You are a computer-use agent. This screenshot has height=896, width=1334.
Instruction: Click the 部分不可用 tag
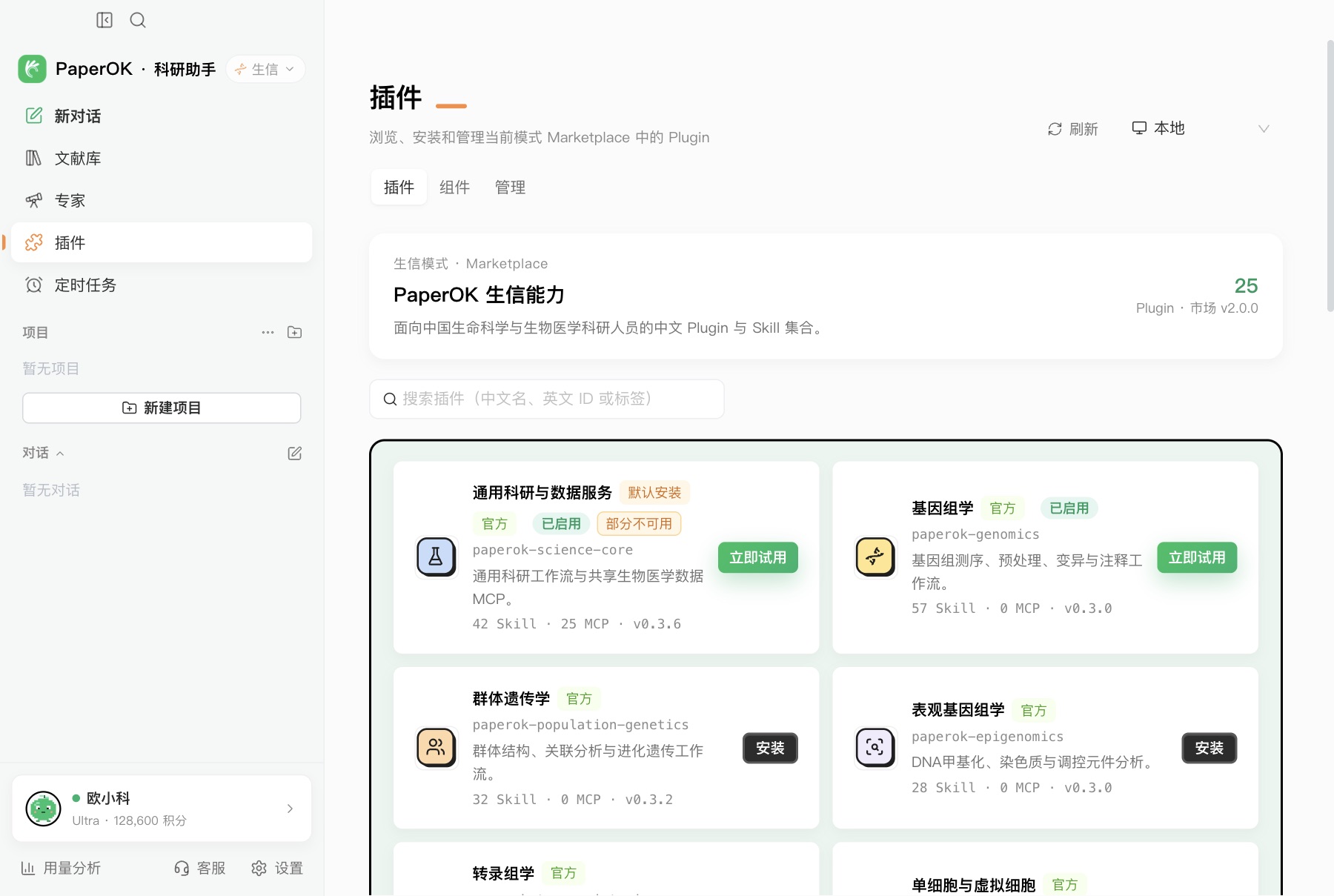[639, 524]
